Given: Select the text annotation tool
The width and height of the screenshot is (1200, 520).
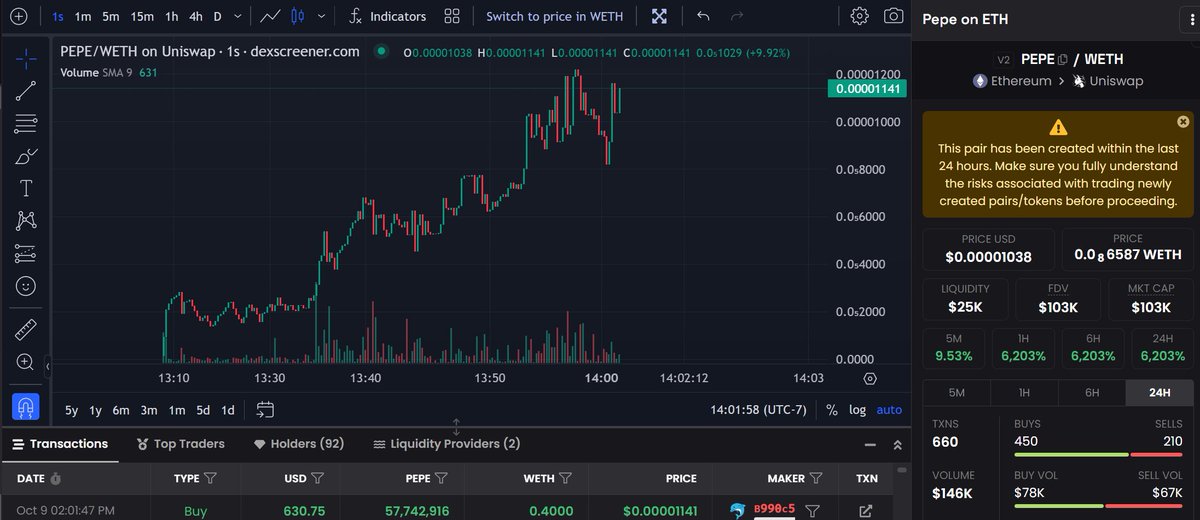Looking at the screenshot, I should click(26, 189).
